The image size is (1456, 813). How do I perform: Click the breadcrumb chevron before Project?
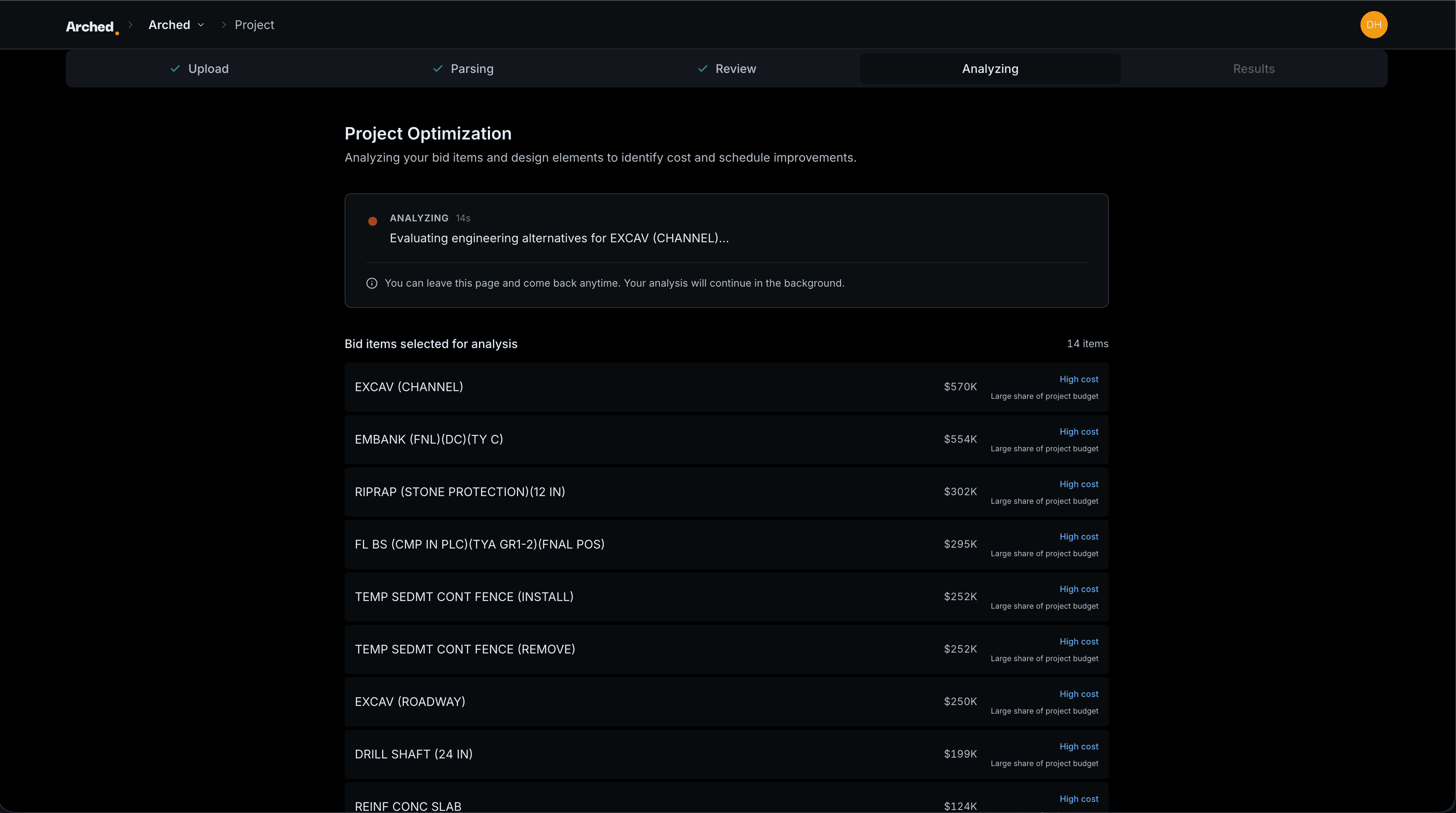click(x=223, y=25)
